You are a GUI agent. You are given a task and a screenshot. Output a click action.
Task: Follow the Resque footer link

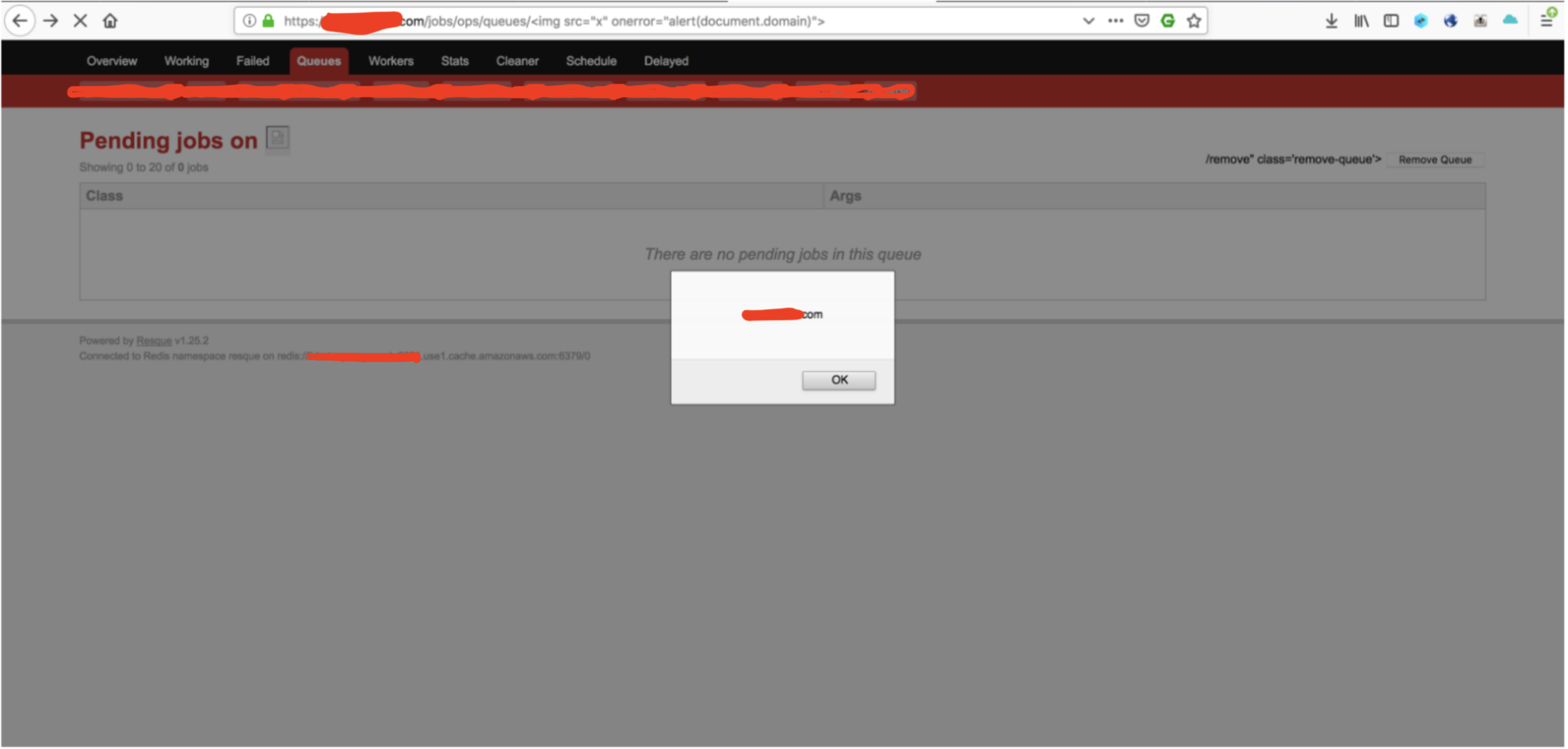154,341
